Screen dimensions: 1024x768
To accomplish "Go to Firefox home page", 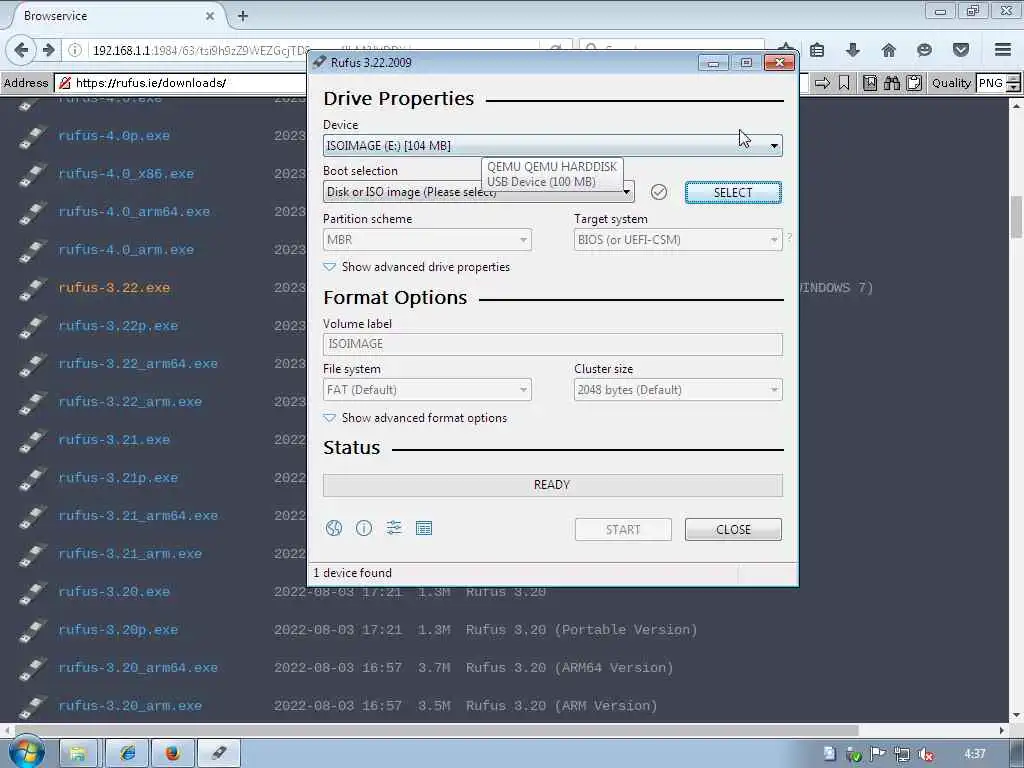I will tap(888, 50).
